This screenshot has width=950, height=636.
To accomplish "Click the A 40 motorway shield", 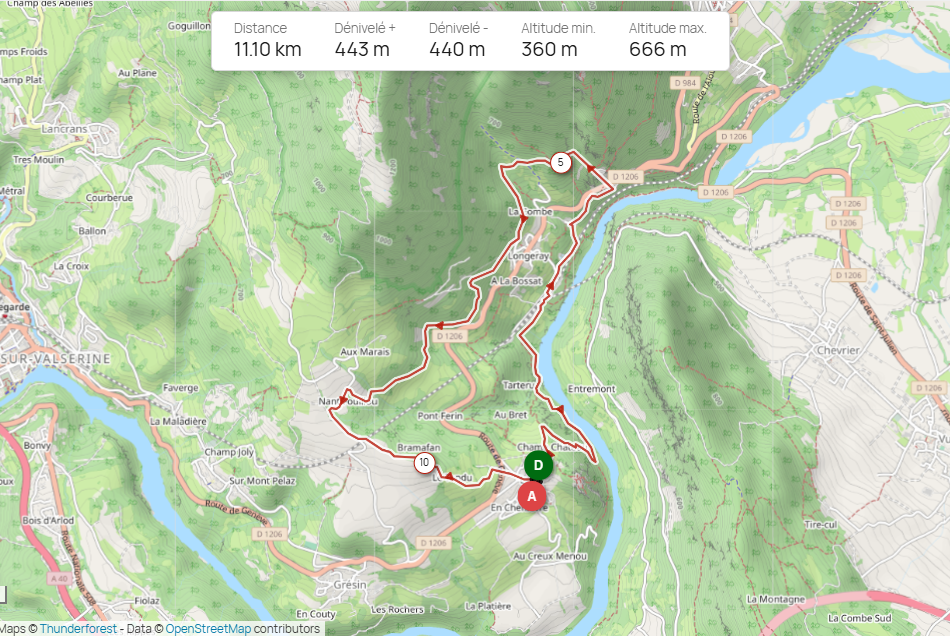I will point(59,579).
